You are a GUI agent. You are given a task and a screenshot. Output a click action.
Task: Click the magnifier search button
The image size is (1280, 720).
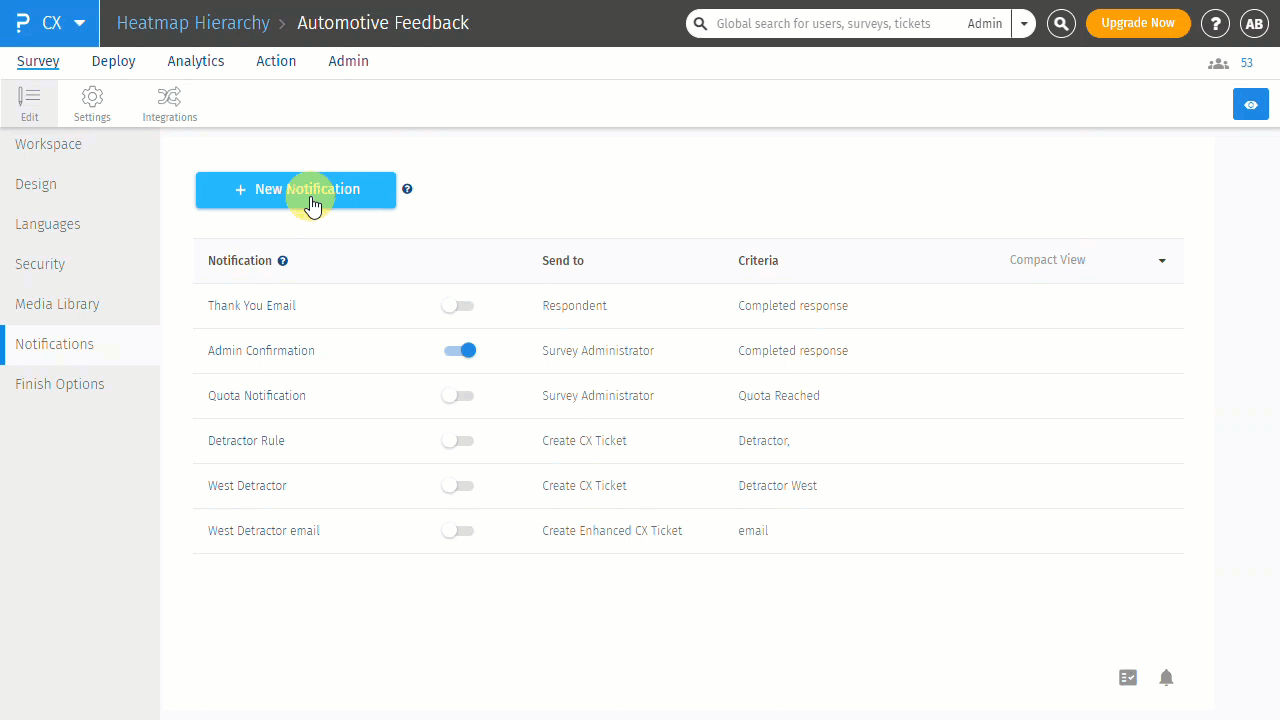pos(1062,23)
